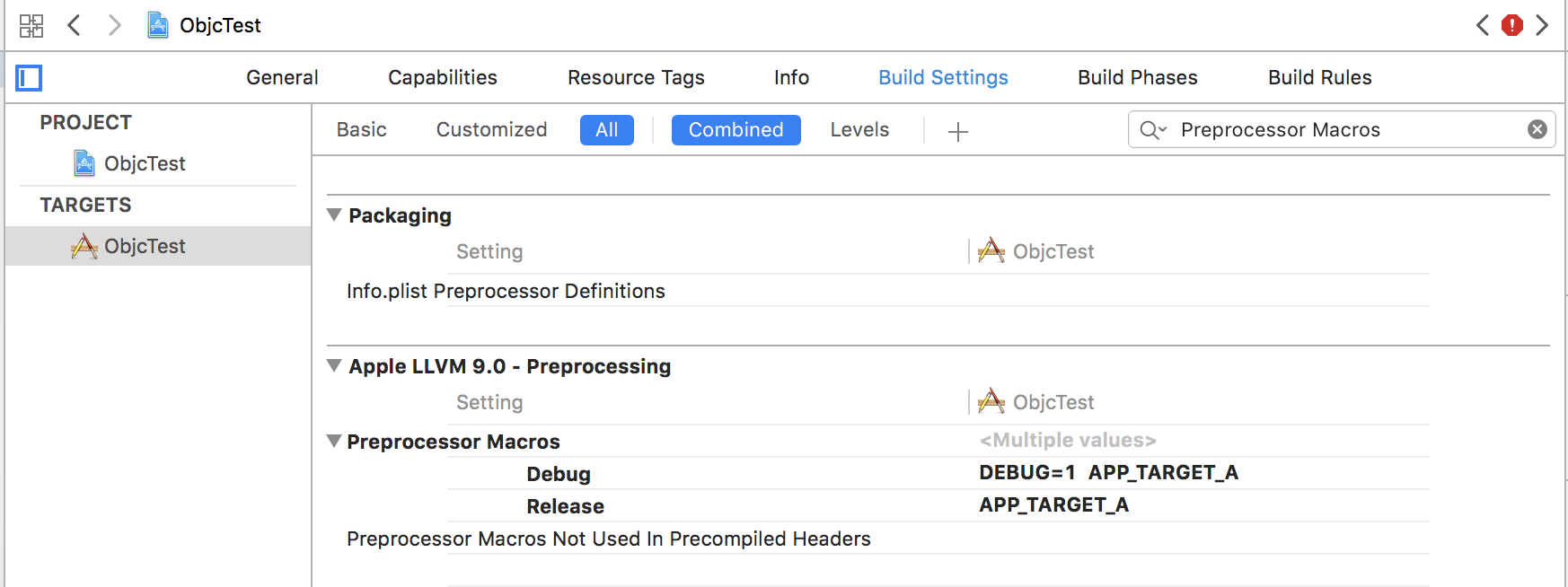Collapse Apple LLVM 9.0 Preprocessing section

(x=334, y=366)
